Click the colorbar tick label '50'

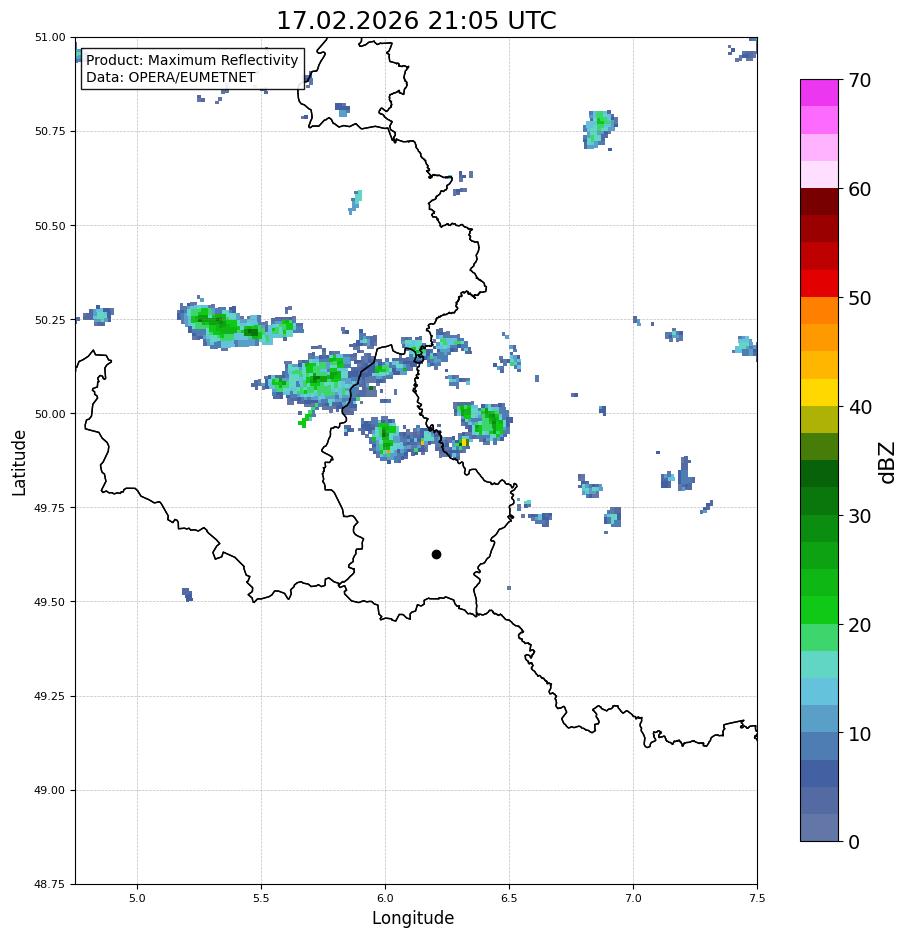pyautogui.click(x=860, y=298)
